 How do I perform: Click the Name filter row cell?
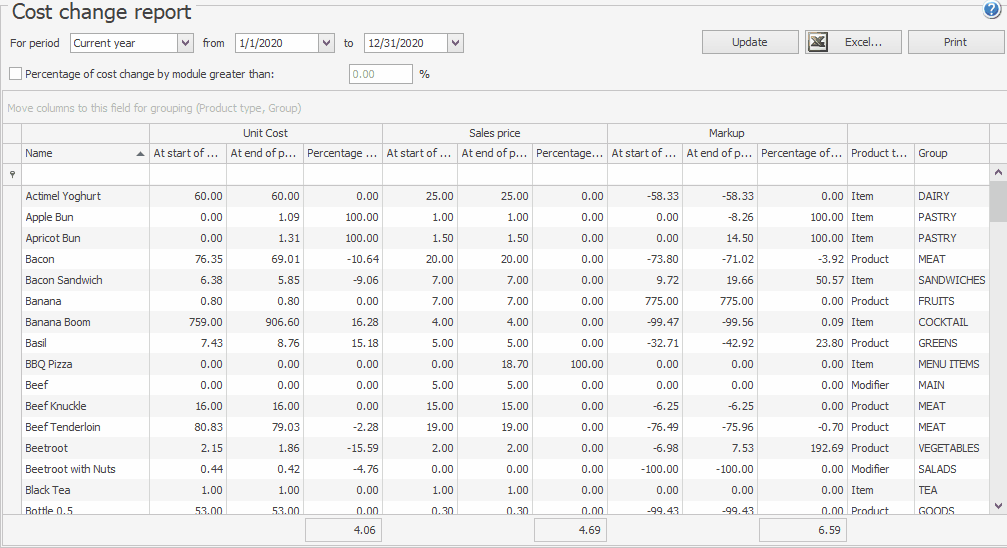tap(85, 174)
